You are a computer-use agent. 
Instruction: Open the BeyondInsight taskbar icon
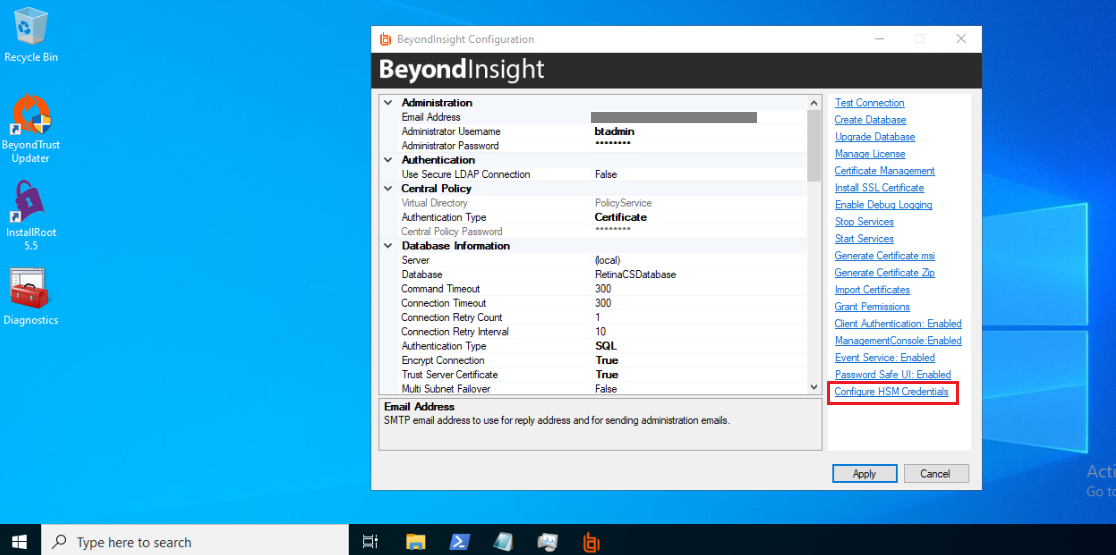591,541
